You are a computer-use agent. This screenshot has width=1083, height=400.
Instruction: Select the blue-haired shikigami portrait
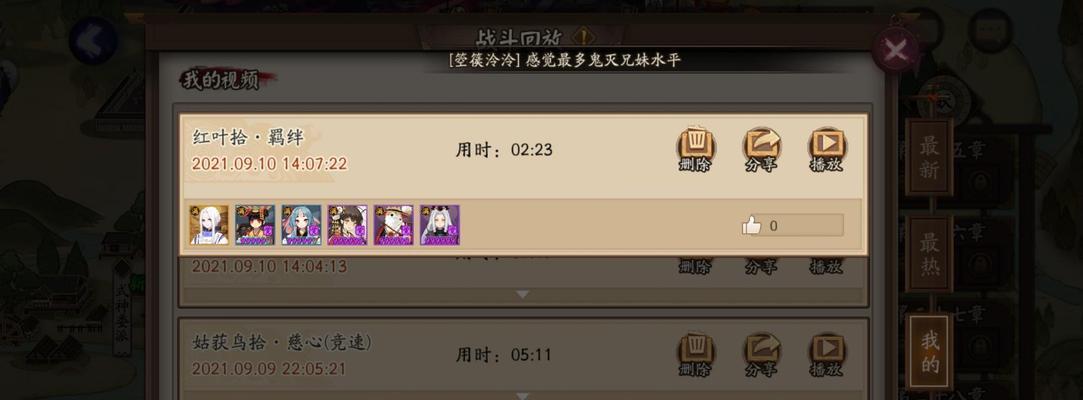click(x=301, y=225)
